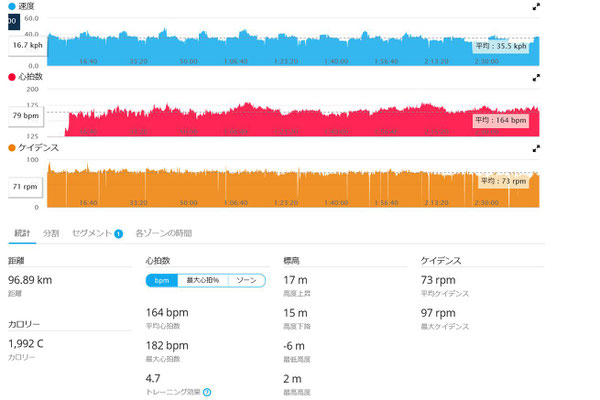Expand the heart rate (心拍数) chart
Viewport: 600px width, 400px height.
[535, 77]
